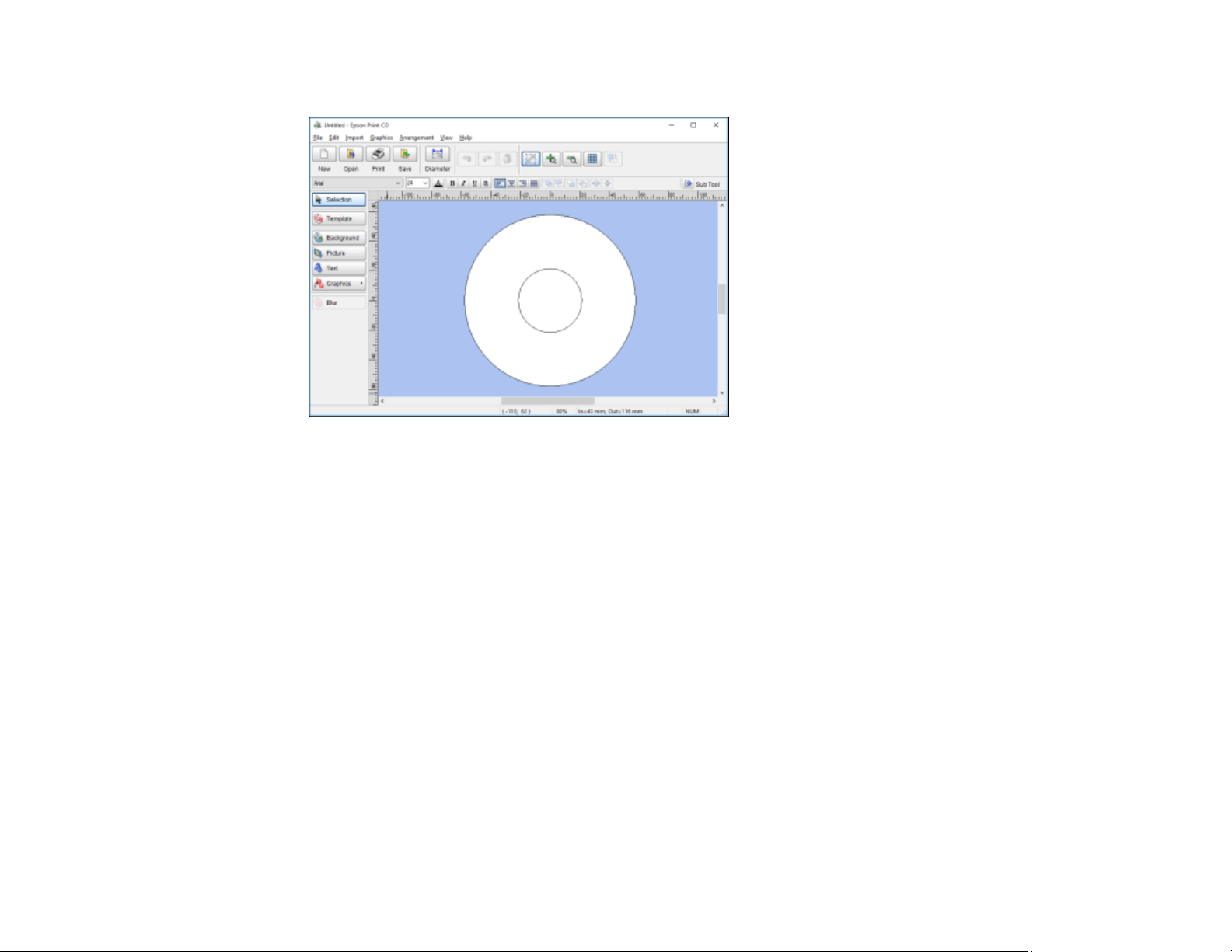Screen dimensions: 1232x952
Task: Open the Graphics menu
Action: (x=381, y=138)
